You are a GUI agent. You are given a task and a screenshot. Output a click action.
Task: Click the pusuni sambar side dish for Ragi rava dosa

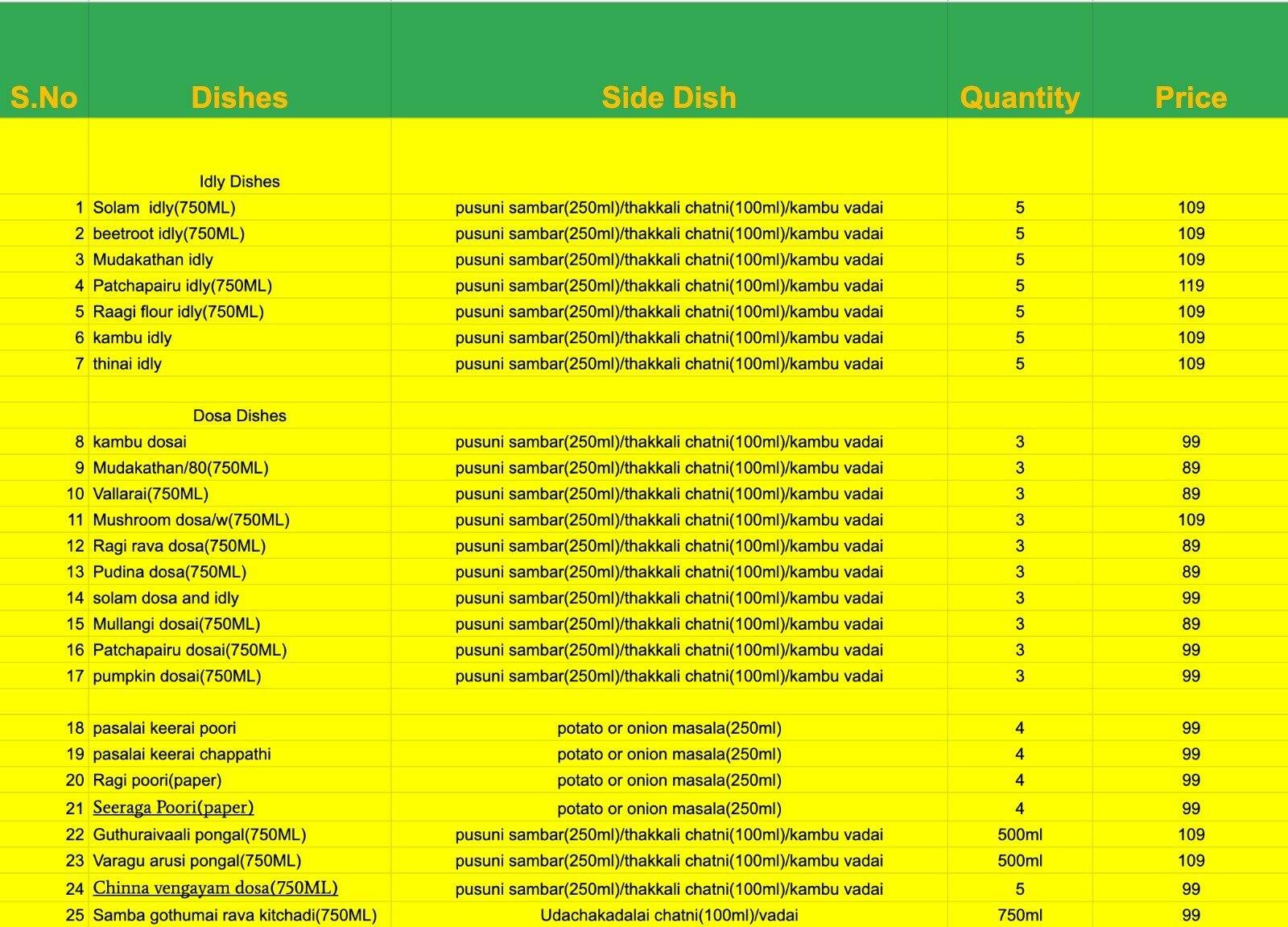tap(669, 546)
